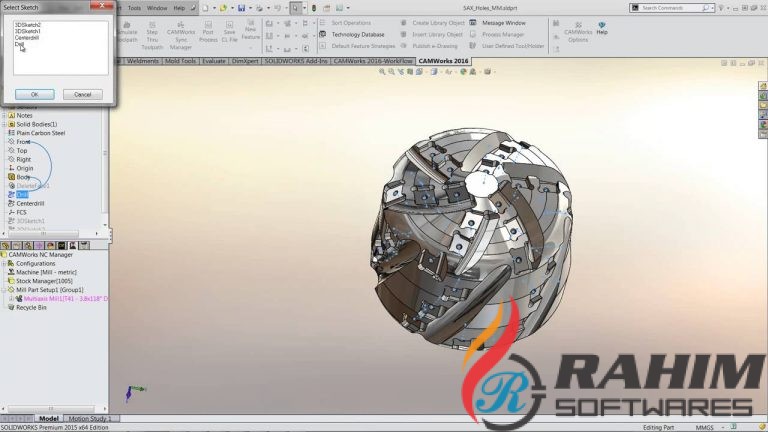Image resolution: width=768 pixels, height=432 pixels.
Task: Click Sort Operations command
Action: [x=346, y=23]
